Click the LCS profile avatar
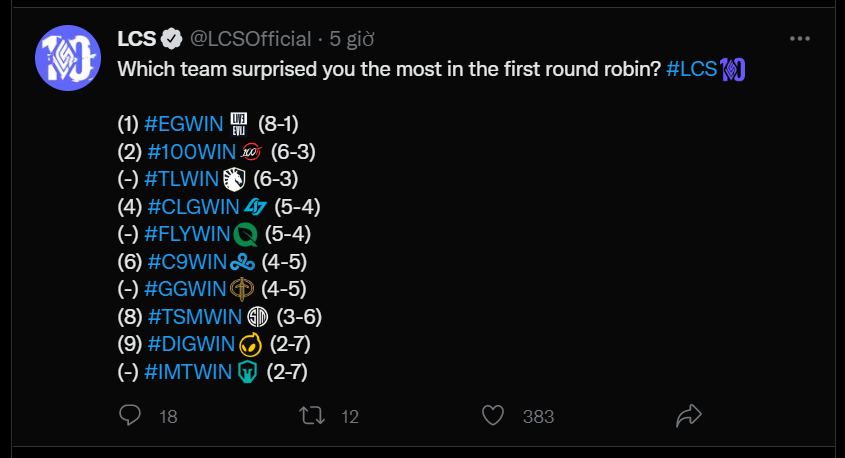 [68, 58]
